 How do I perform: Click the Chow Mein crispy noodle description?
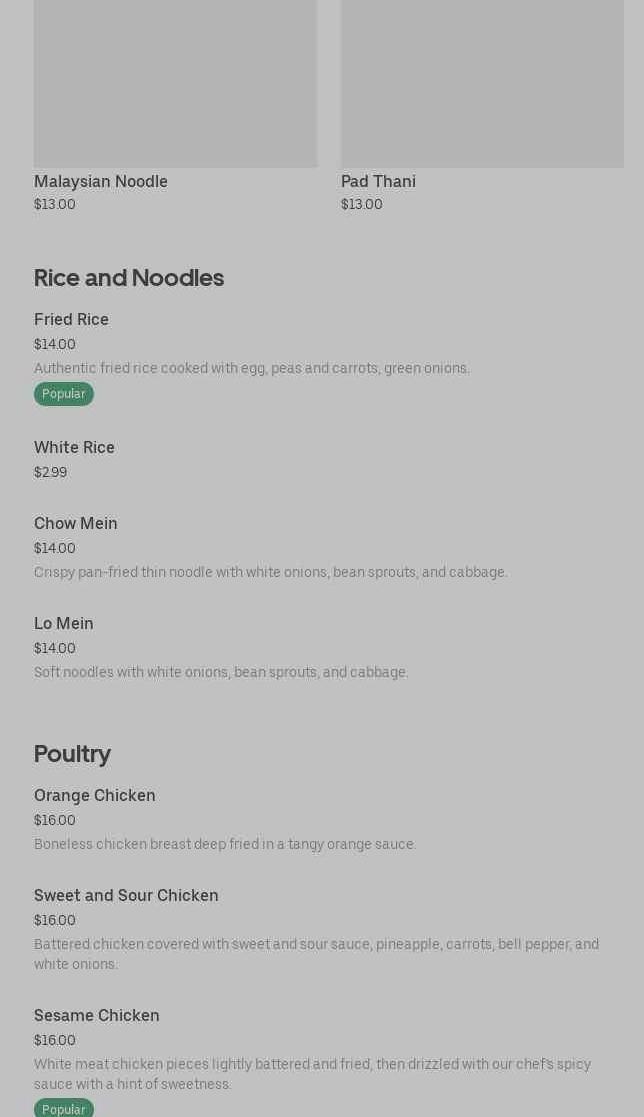point(271,572)
